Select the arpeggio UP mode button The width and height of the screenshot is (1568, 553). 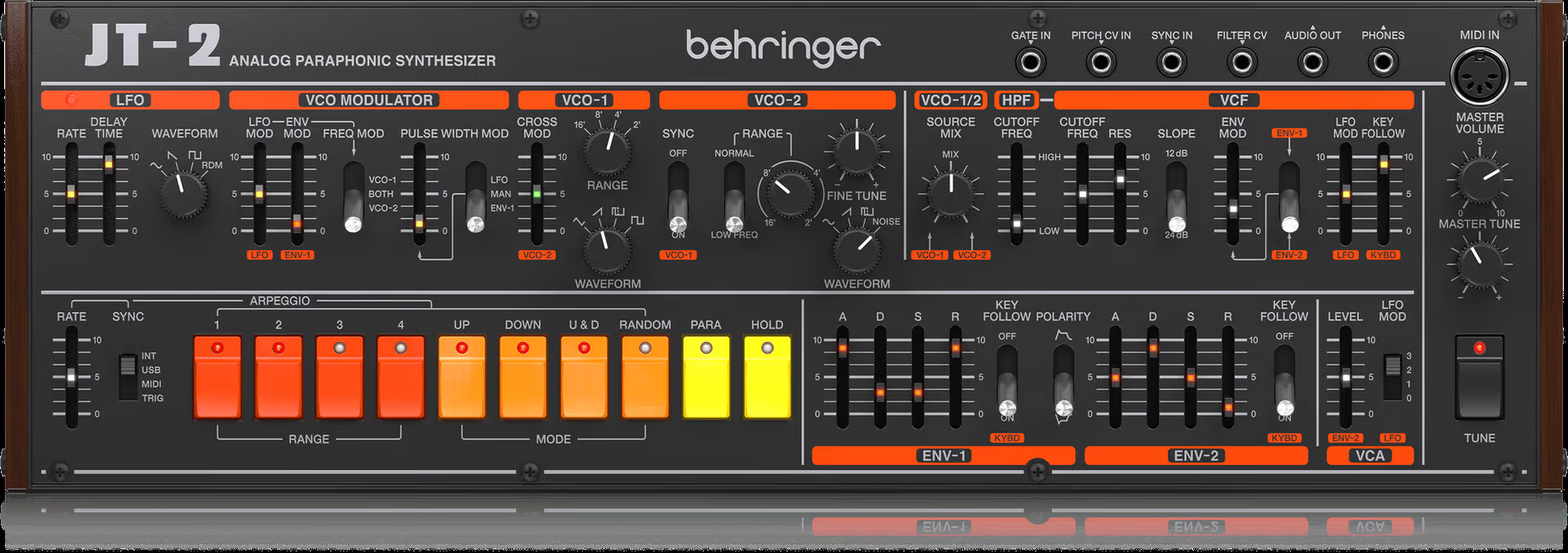[461, 376]
